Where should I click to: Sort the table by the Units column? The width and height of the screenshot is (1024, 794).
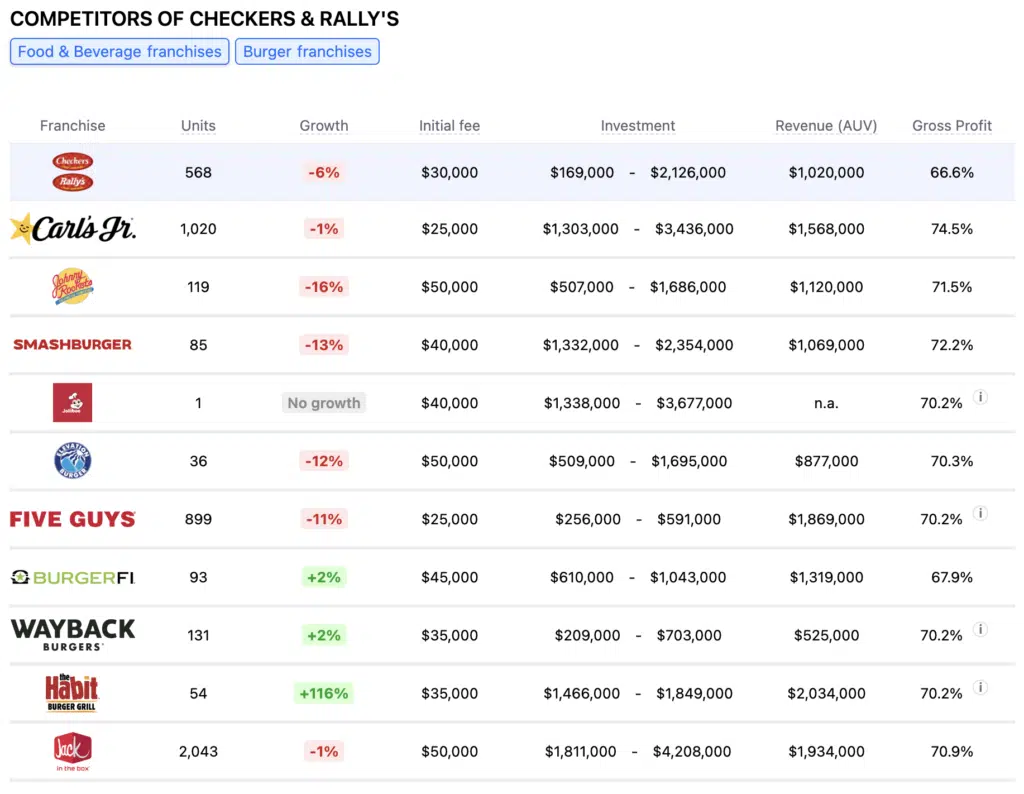pyautogui.click(x=198, y=125)
